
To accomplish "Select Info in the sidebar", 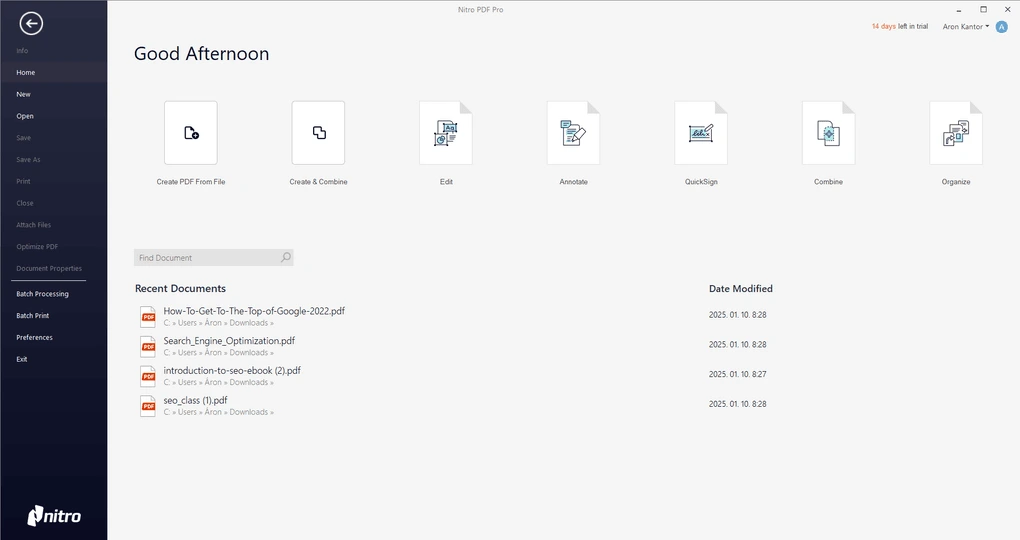I will (22, 51).
